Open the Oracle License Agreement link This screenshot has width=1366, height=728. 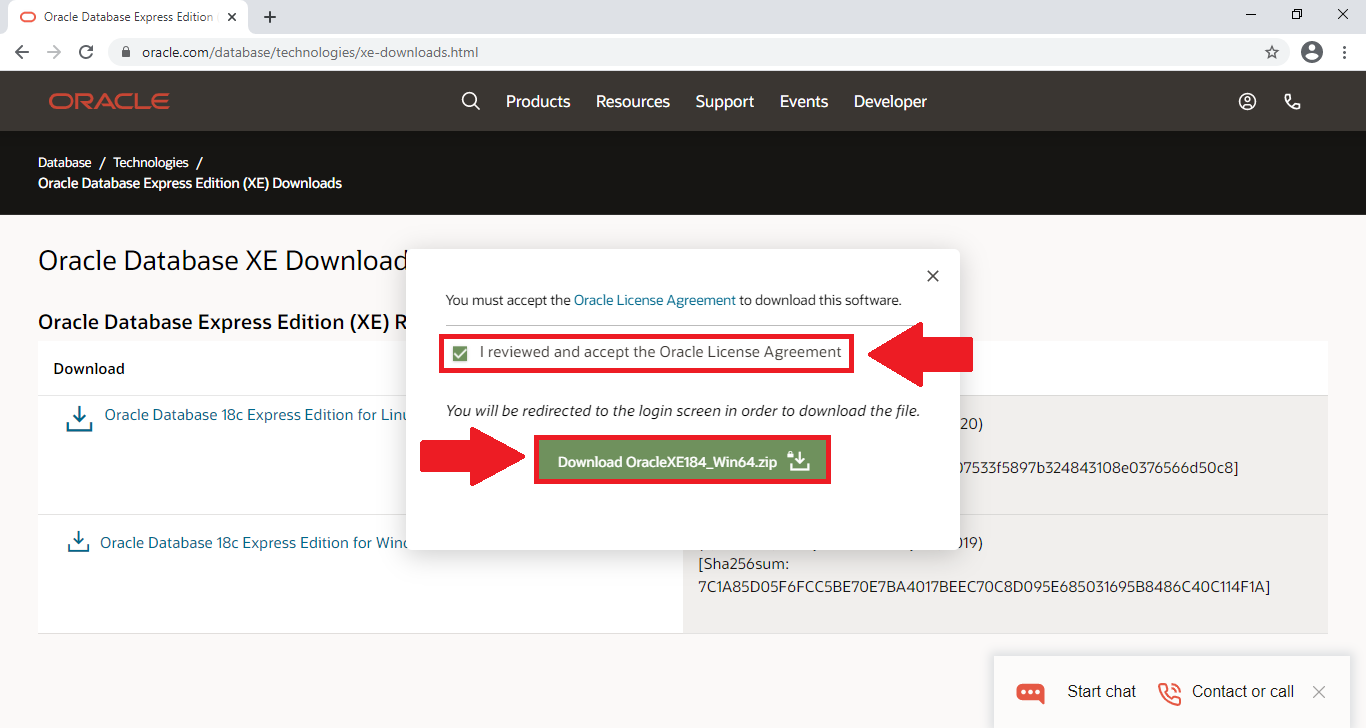[x=655, y=300]
